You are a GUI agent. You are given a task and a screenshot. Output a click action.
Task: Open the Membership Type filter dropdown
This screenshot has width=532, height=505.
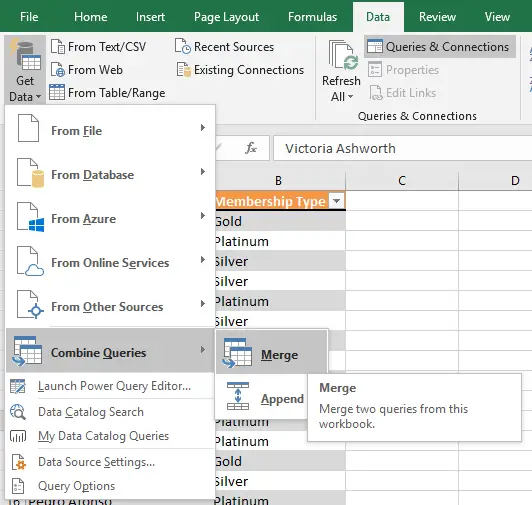pyautogui.click(x=336, y=201)
